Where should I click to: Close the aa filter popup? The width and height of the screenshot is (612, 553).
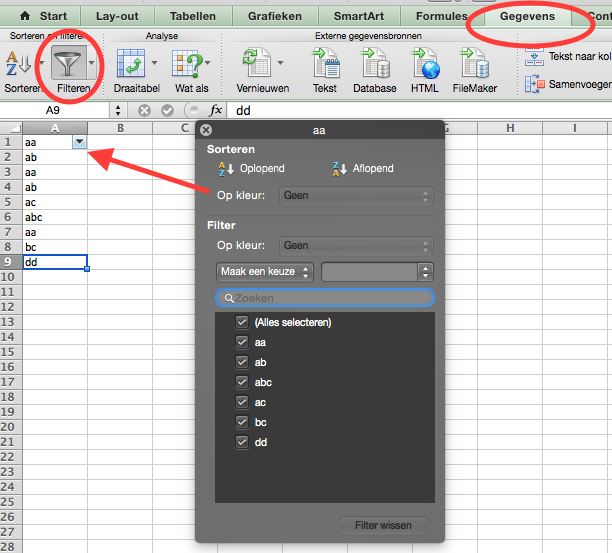click(x=206, y=130)
